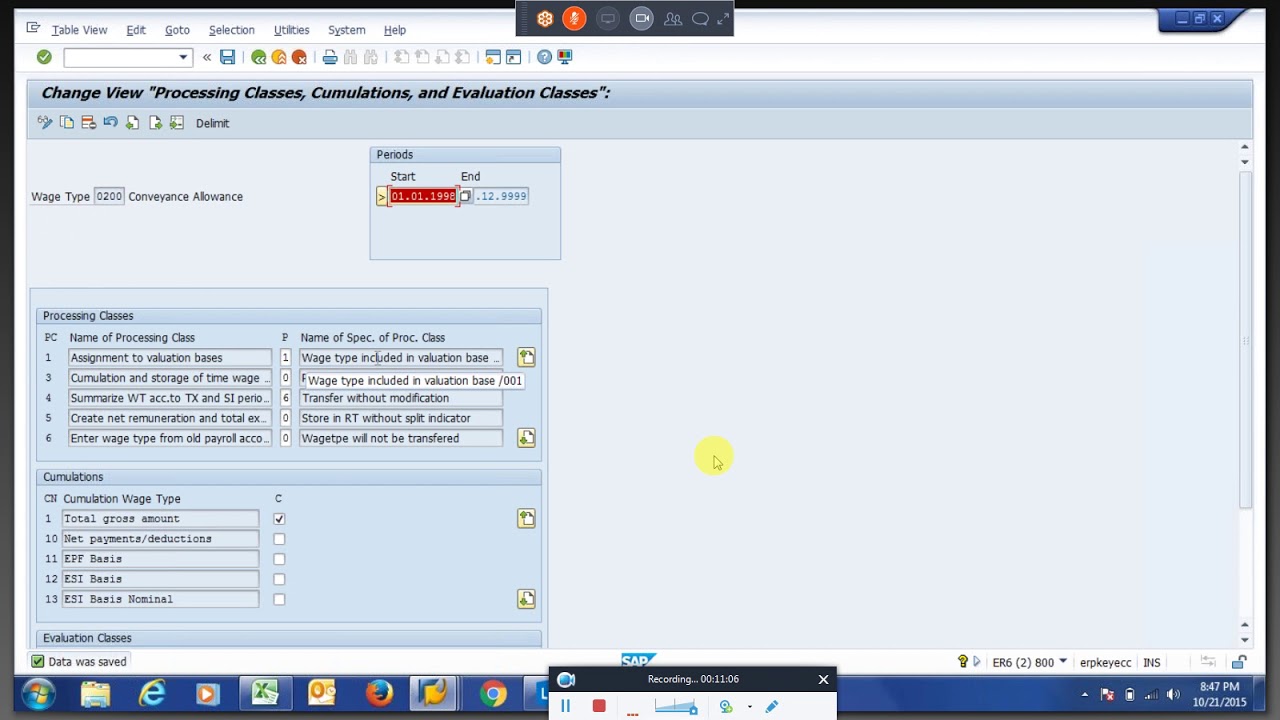
Task: Page up the Cumulations table
Action: [x=526, y=518]
